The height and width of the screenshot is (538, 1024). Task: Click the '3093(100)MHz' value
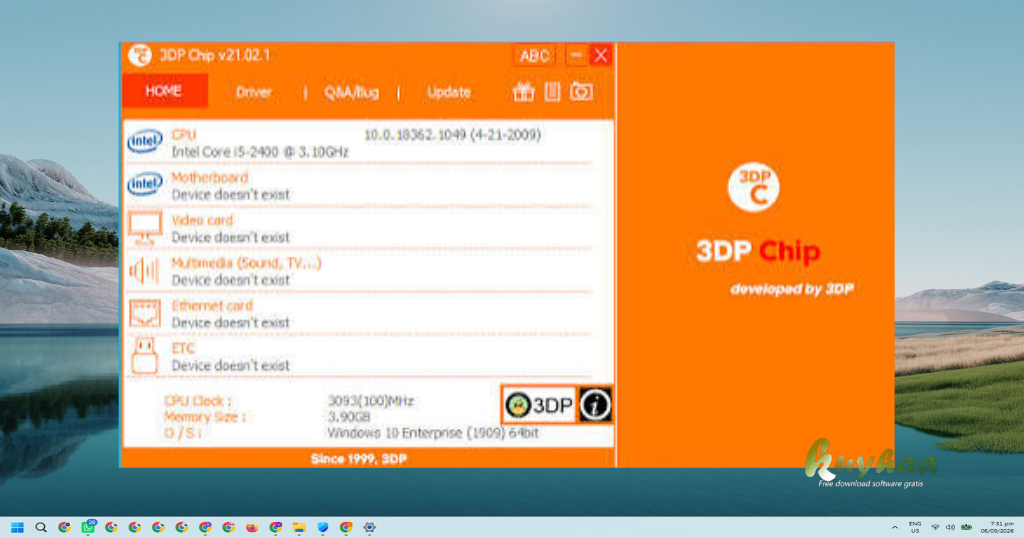[370, 401]
